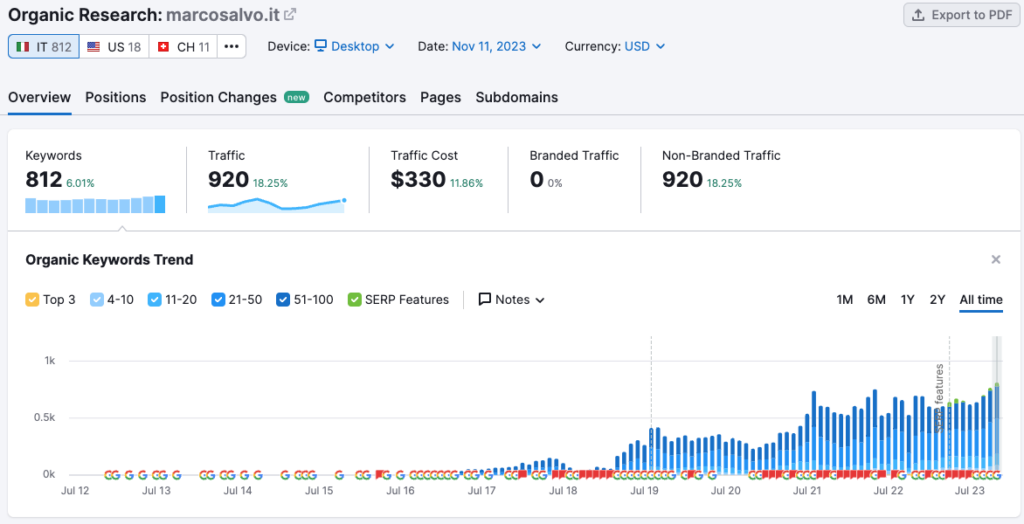Viewport: 1024px width, 524px height.
Task: Switch to the Competitors tab
Action: (x=364, y=97)
